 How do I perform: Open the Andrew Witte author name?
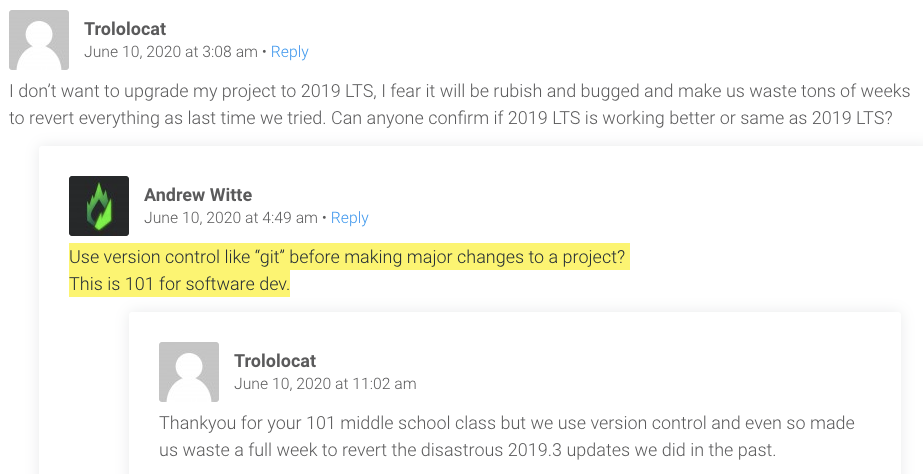(x=198, y=195)
